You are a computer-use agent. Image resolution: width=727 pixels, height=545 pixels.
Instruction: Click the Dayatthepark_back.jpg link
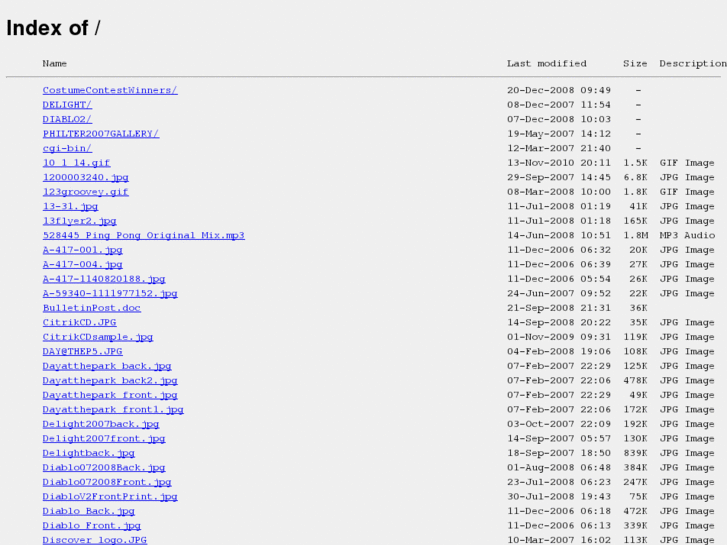[107, 366]
